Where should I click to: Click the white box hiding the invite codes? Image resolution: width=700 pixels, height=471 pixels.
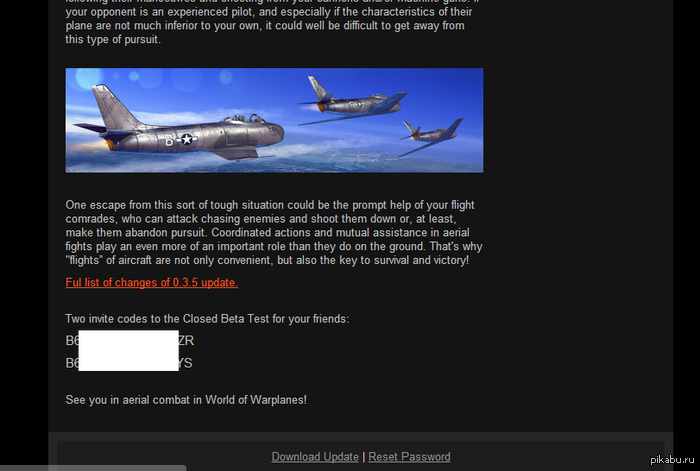(x=129, y=350)
